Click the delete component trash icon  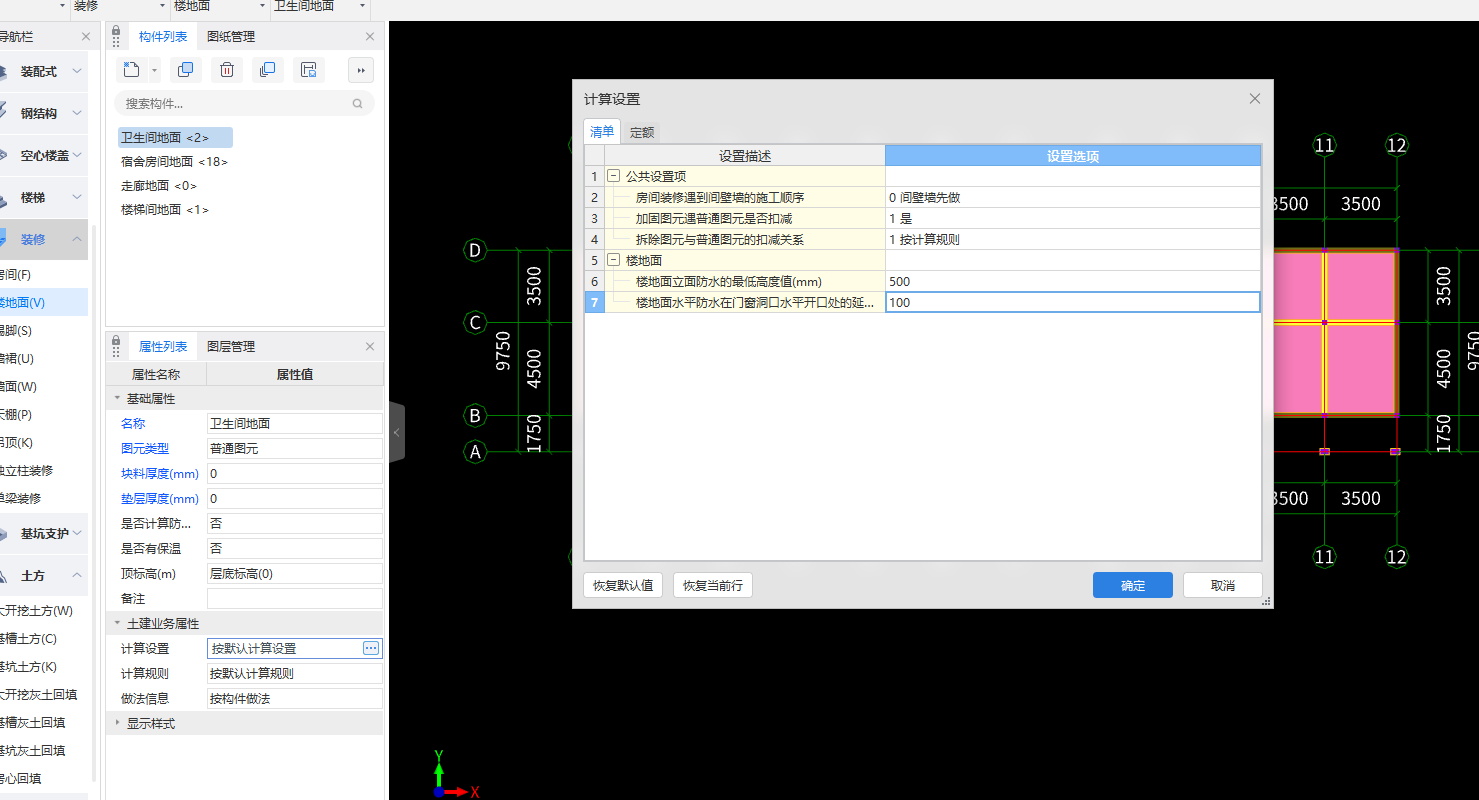coord(227,70)
